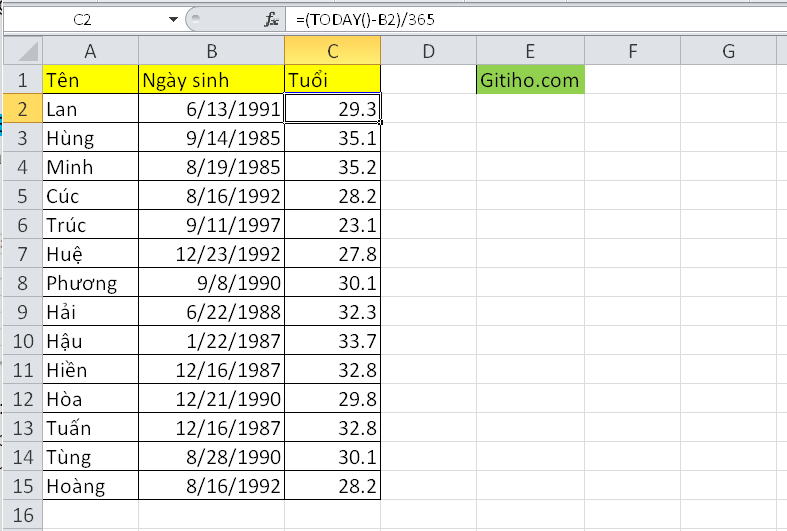Select the age cell 33.7

pos(332,341)
